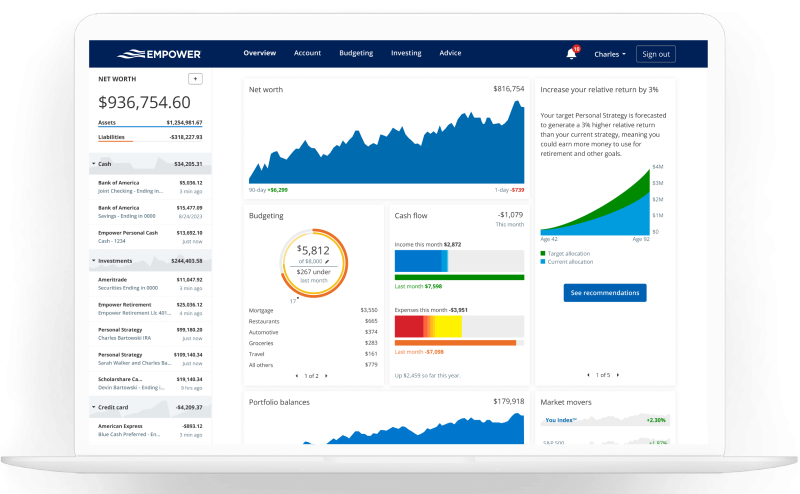Select American Express Blue Cash account
Viewport: 800px width, 494px height.
click(150, 430)
